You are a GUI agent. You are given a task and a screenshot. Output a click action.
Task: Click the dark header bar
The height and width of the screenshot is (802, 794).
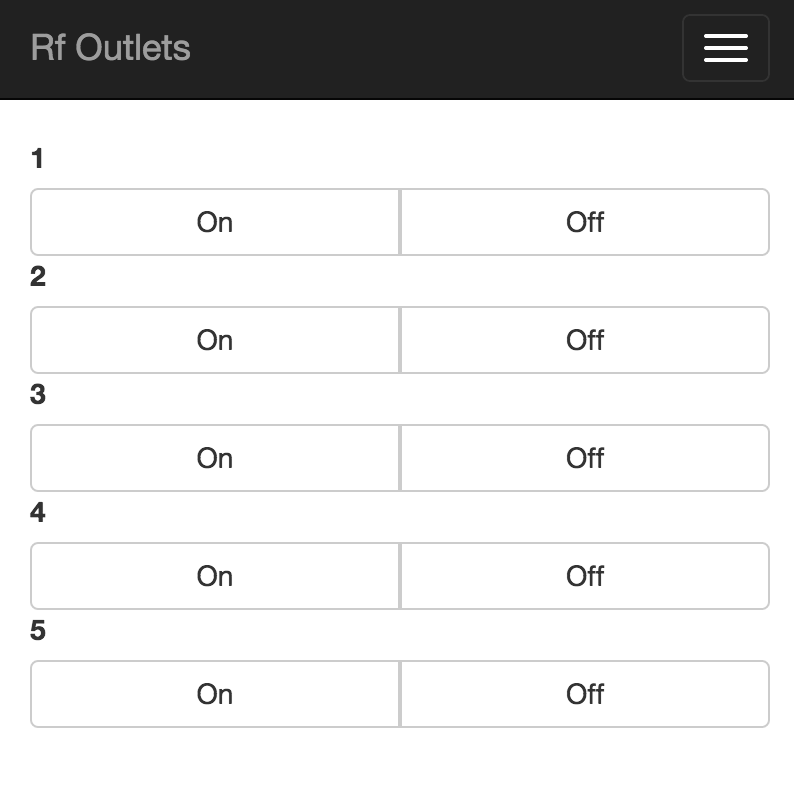pyautogui.click(x=400, y=48)
